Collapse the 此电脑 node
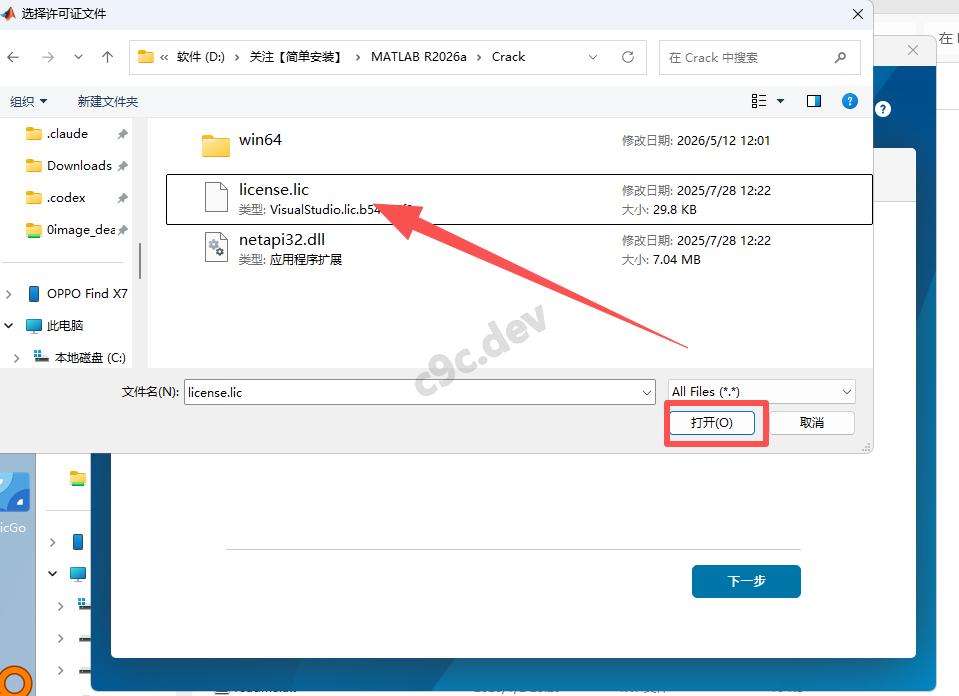The height and width of the screenshot is (696, 959). click(x=9, y=325)
